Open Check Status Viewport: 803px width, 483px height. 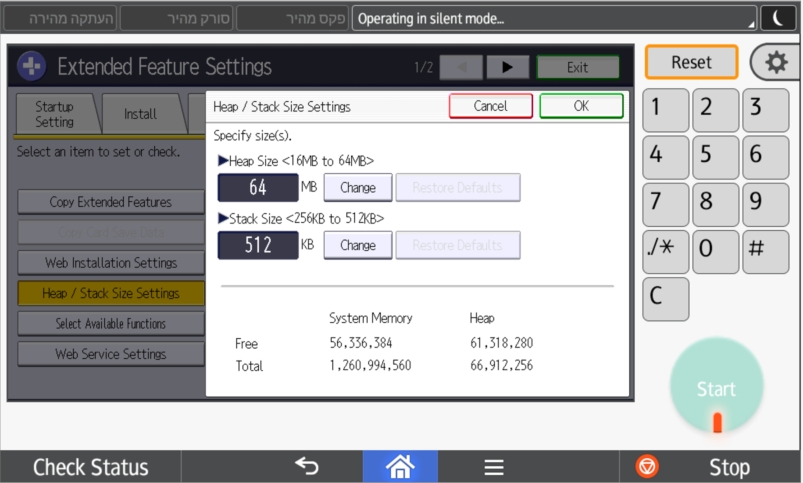point(90,467)
